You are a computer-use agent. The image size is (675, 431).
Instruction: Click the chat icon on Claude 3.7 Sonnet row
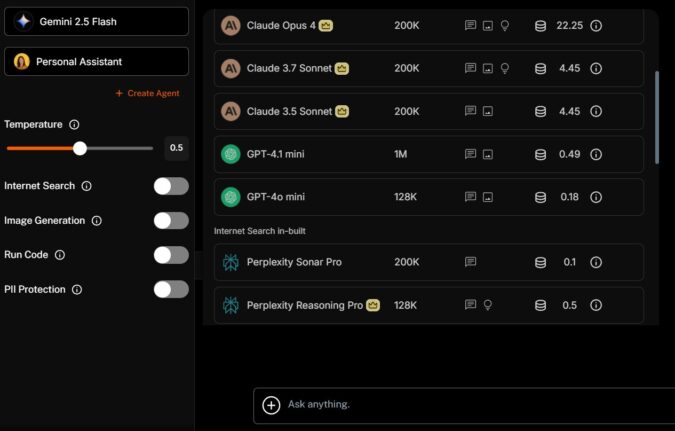(x=471, y=68)
